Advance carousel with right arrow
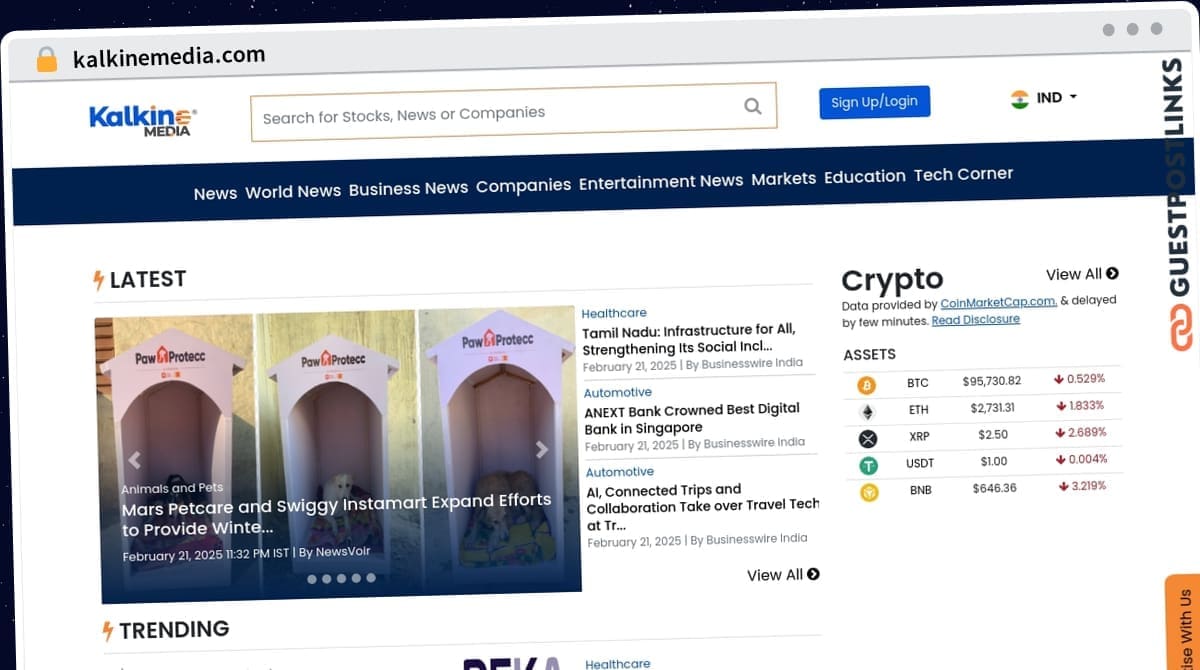Image resolution: width=1200 pixels, height=670 pixels. (542, 450)
